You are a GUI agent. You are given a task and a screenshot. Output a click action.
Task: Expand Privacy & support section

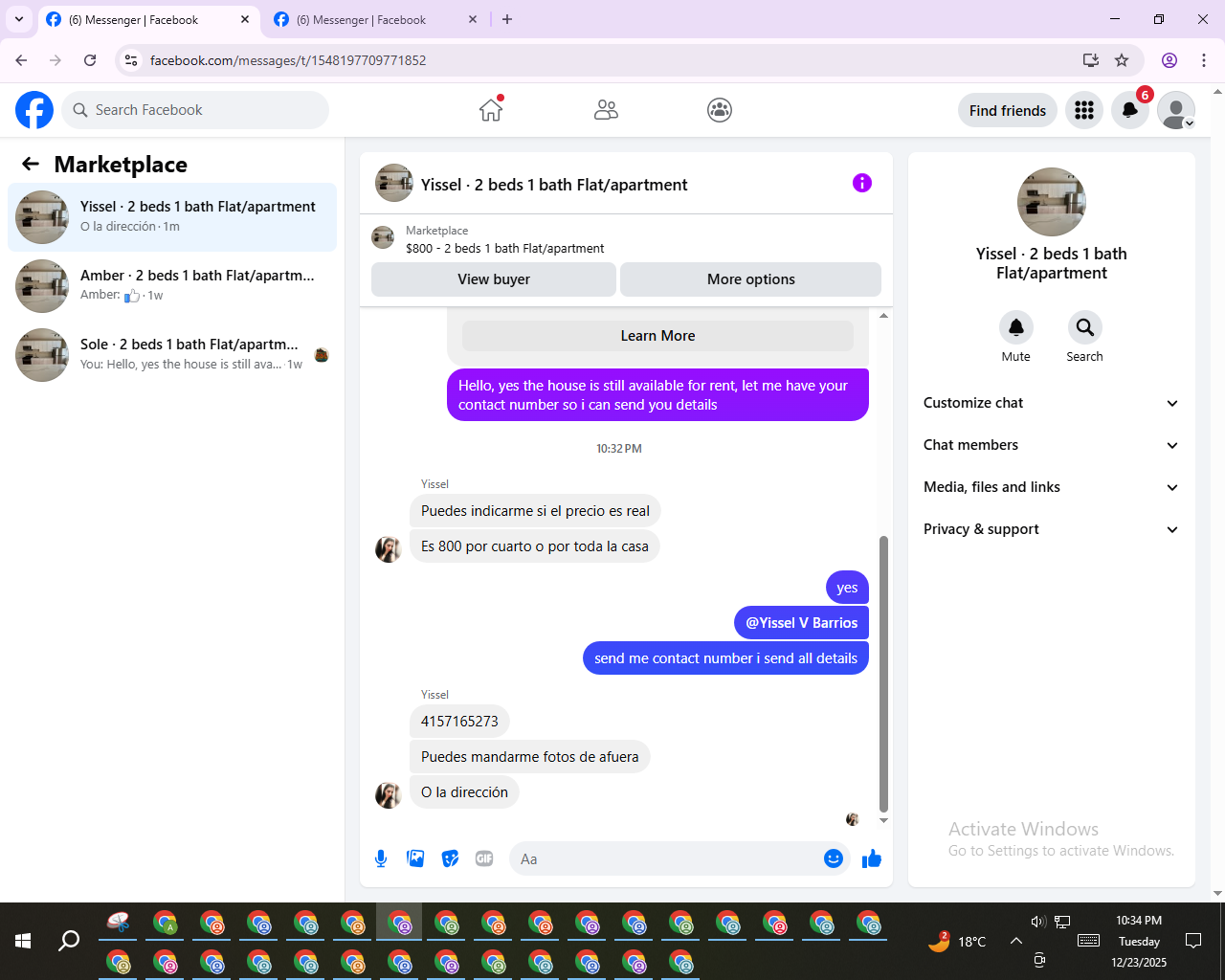click(x=1052, y=529)
